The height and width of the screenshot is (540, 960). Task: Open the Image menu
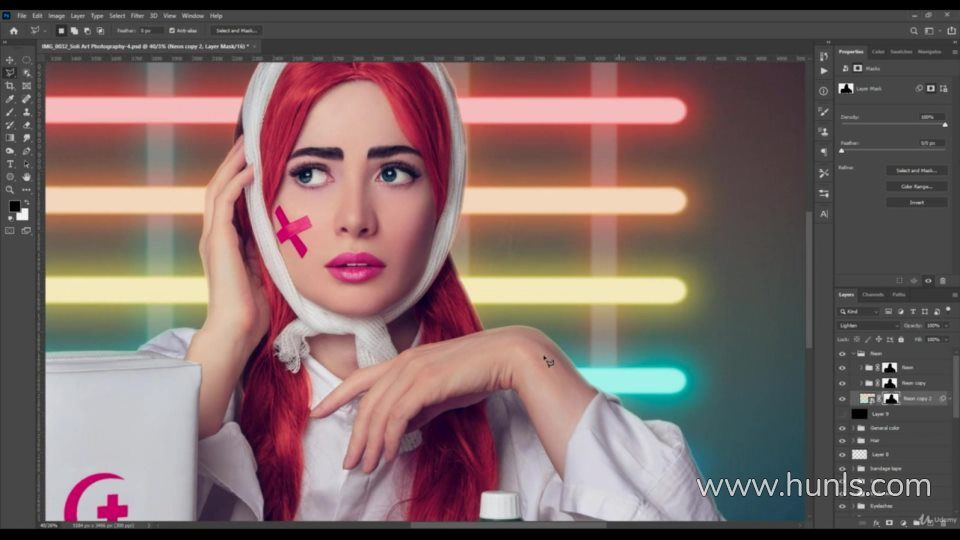(x=56, y=16)
